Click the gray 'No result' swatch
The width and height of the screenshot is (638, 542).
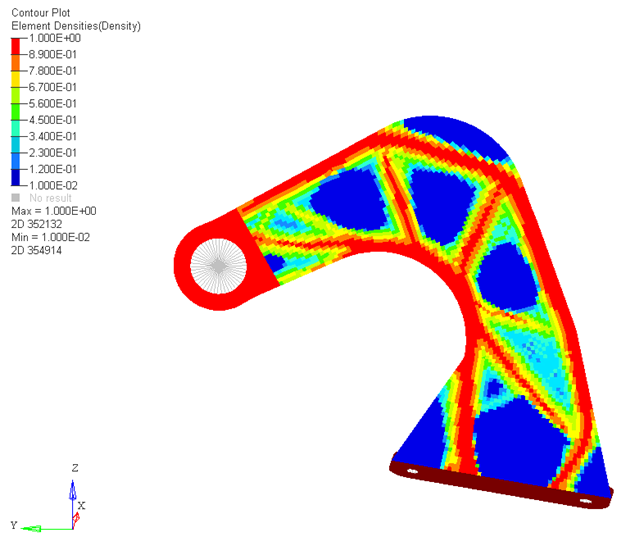(x=15, y=198)
